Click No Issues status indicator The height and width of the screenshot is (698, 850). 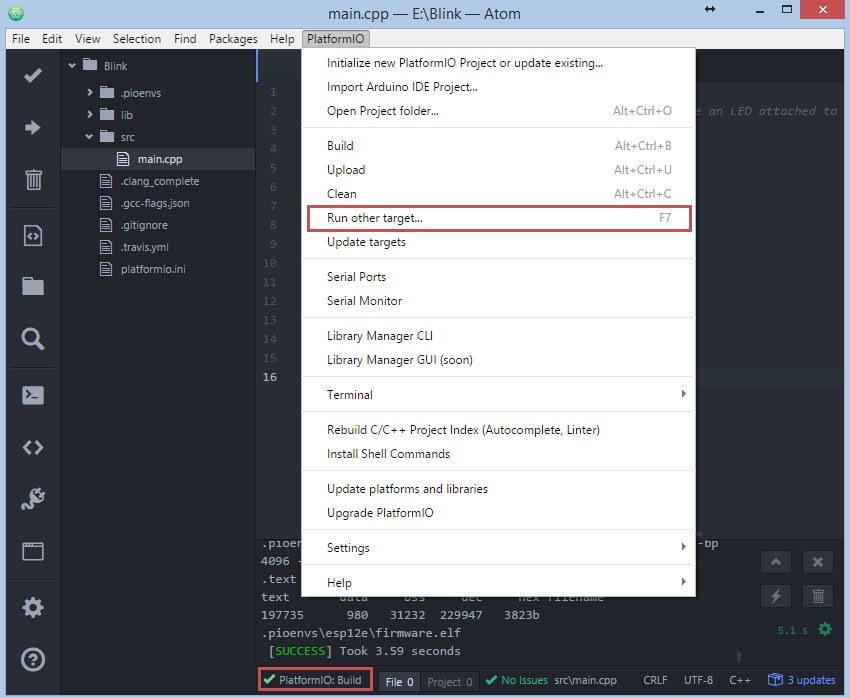517,680
